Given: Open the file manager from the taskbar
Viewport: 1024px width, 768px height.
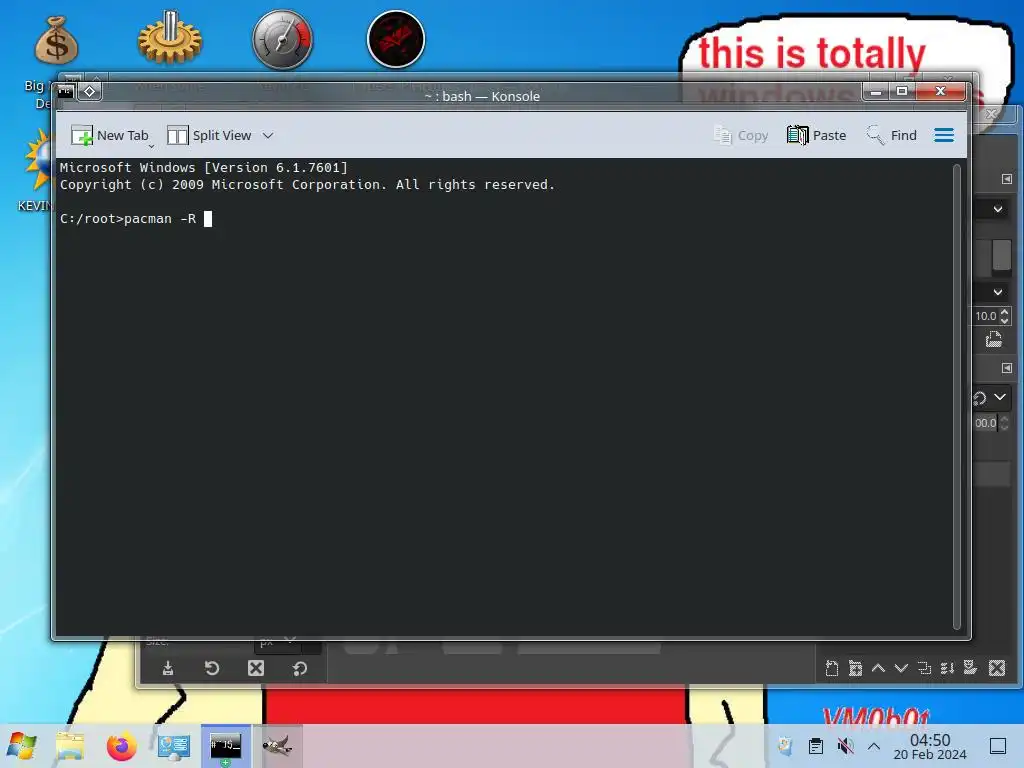Looking at the screenshot, I should 69,746.
